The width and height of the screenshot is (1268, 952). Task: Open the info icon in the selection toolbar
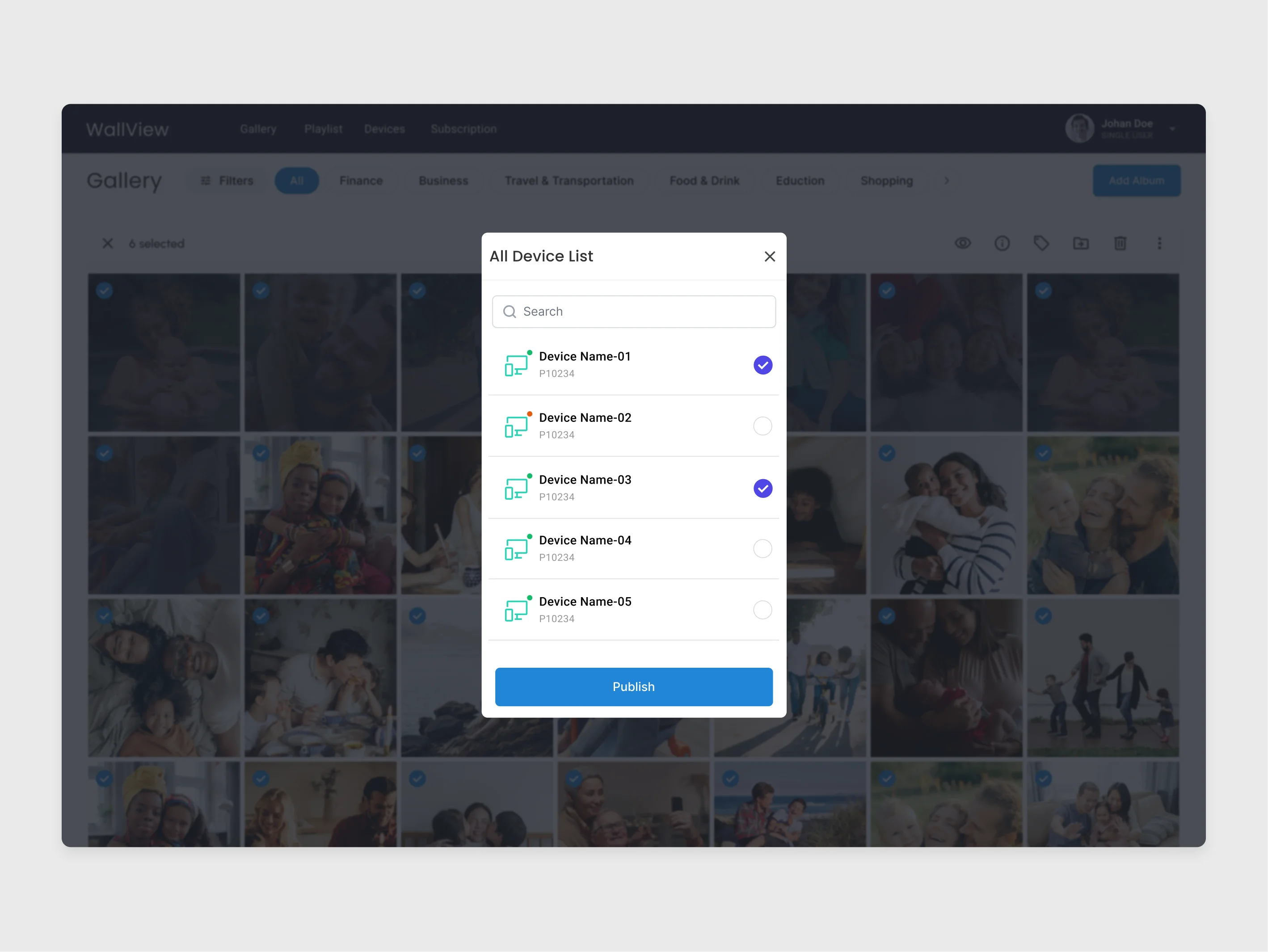tap(1002, 243)
